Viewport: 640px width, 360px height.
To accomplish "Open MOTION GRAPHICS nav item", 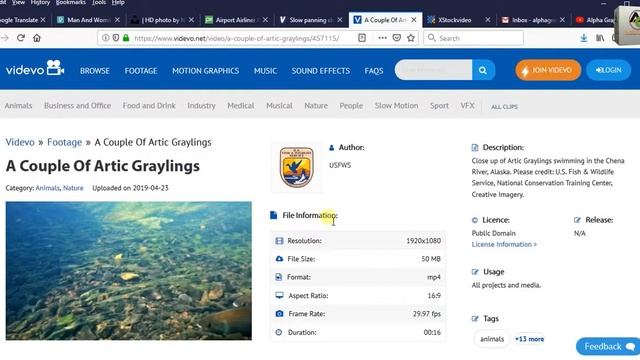I will pos(205,71).
